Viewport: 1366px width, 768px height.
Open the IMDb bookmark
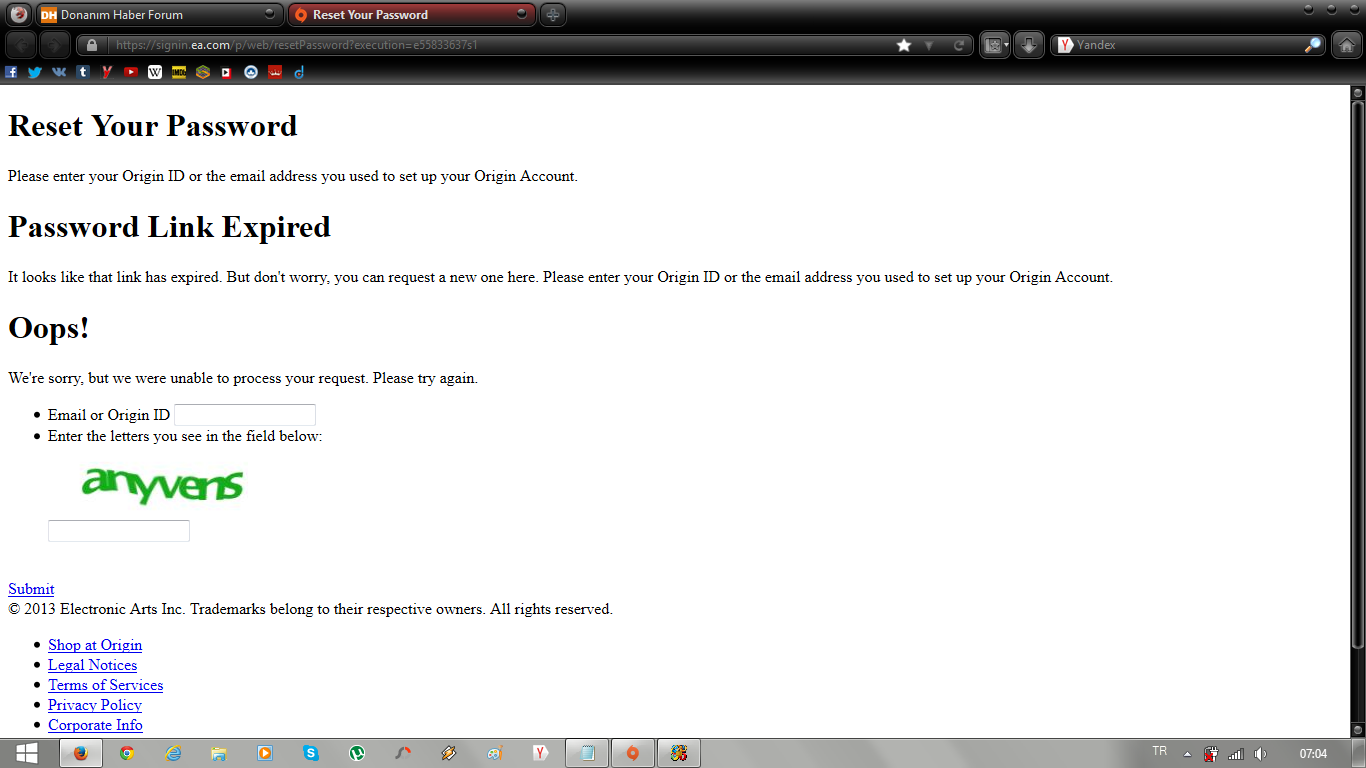tap(179, 72)
